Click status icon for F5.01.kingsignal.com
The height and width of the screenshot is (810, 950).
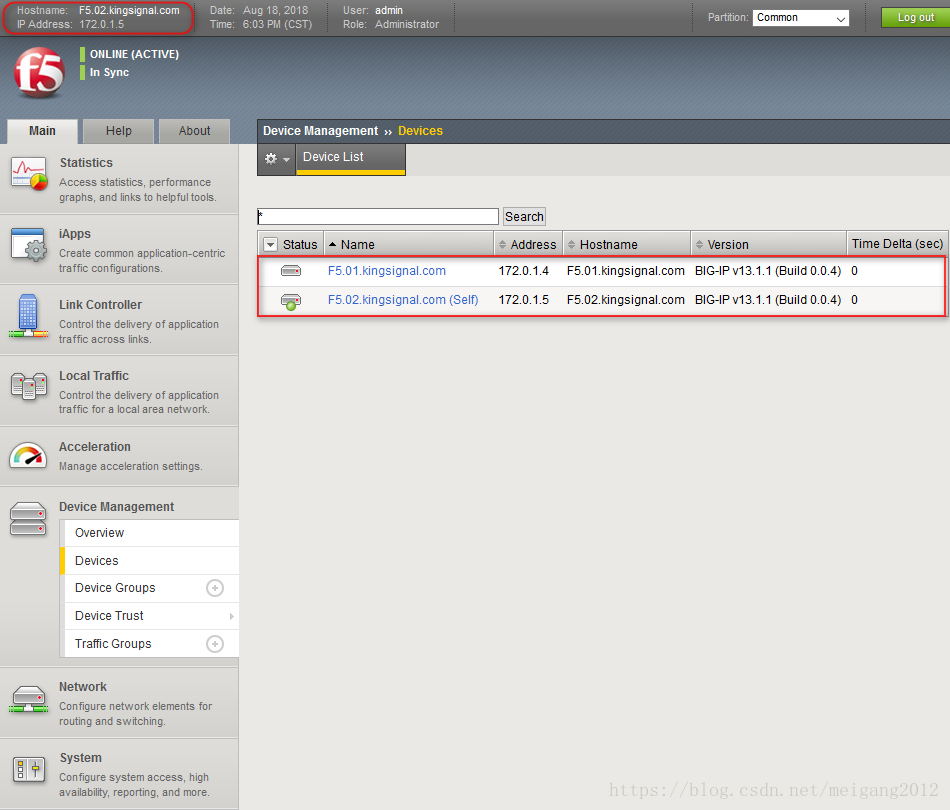point(291,271)
